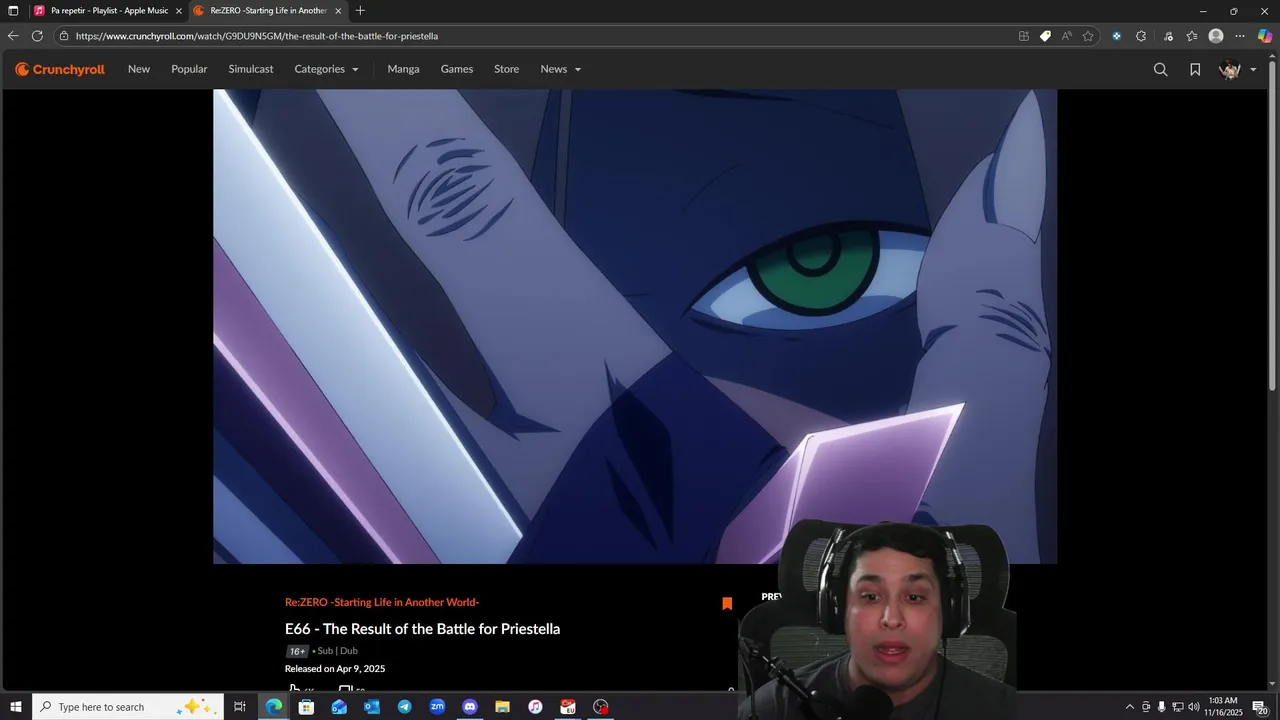Open Edge Settings and more menu
This screenshot has width=1280, height=720.
(x=1240, y=36)
